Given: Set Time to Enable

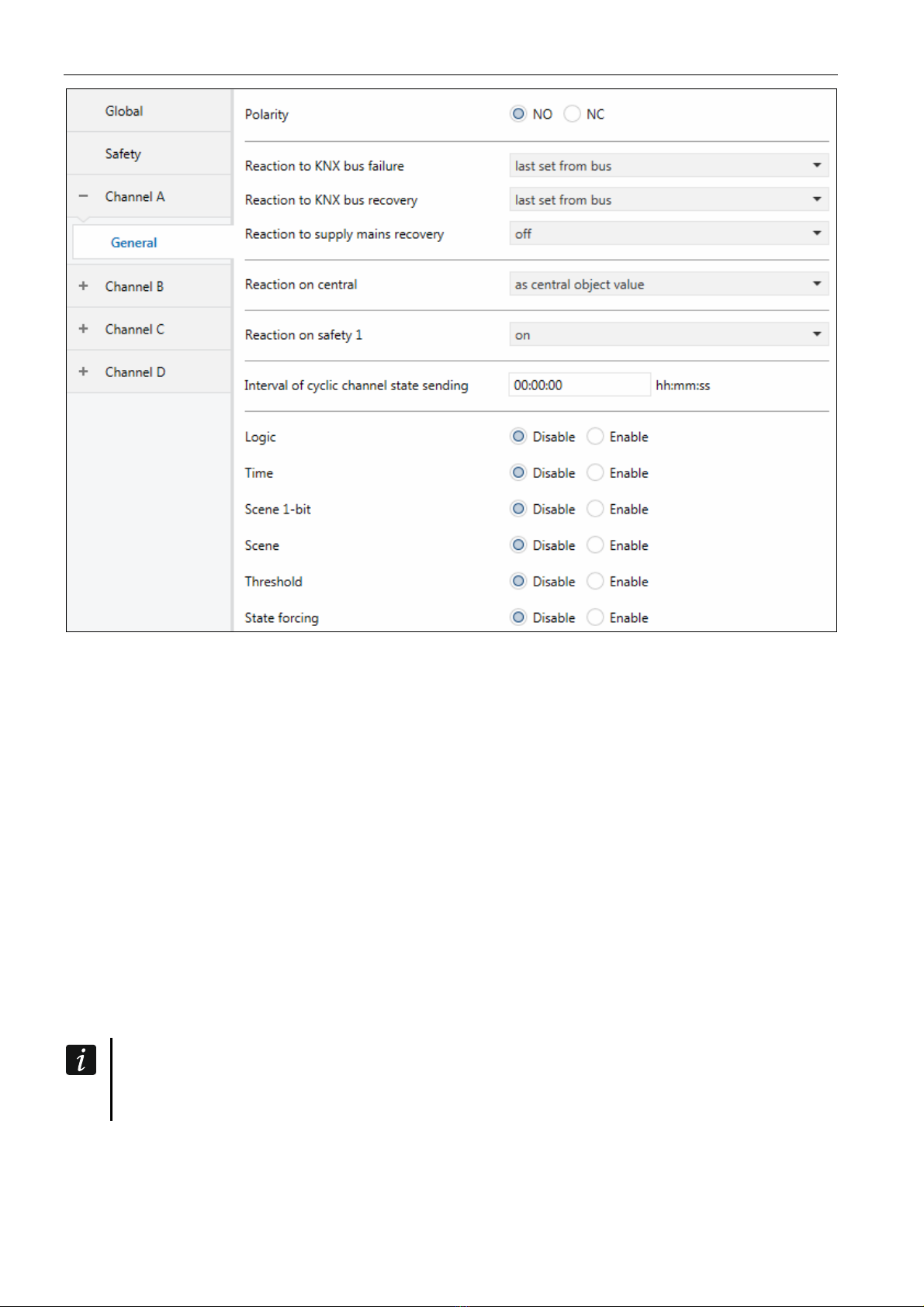Looking at the screenshot, I should (x=595, y=472).
